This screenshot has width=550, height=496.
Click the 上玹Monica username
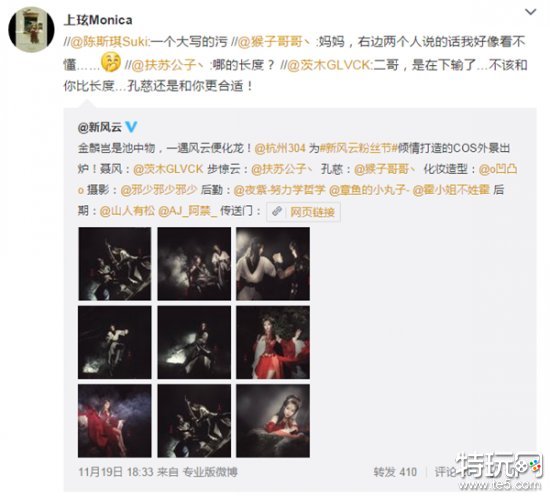pyautogui.click(x=98, y=20)
